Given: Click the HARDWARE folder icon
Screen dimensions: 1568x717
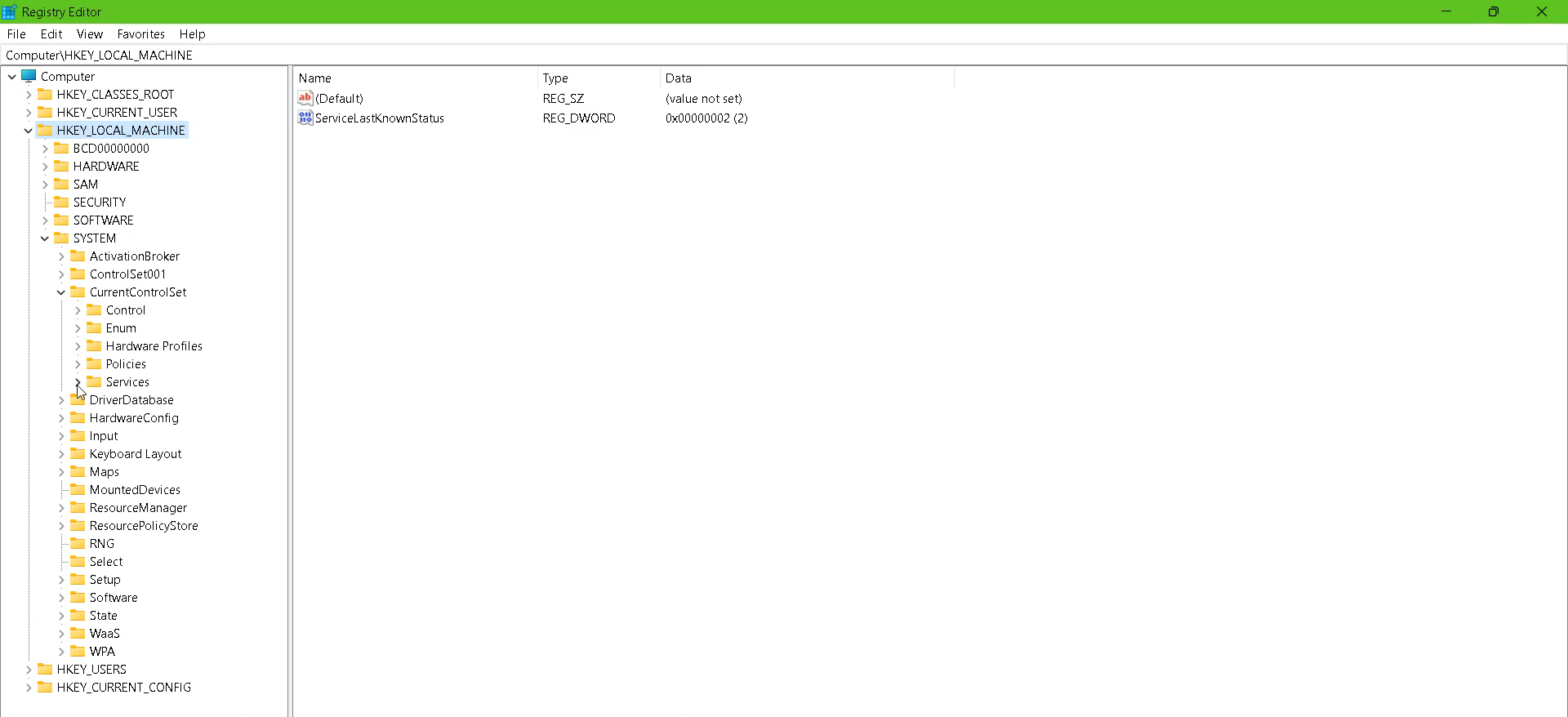Looking at the screenshot, I should pos(61,166).
